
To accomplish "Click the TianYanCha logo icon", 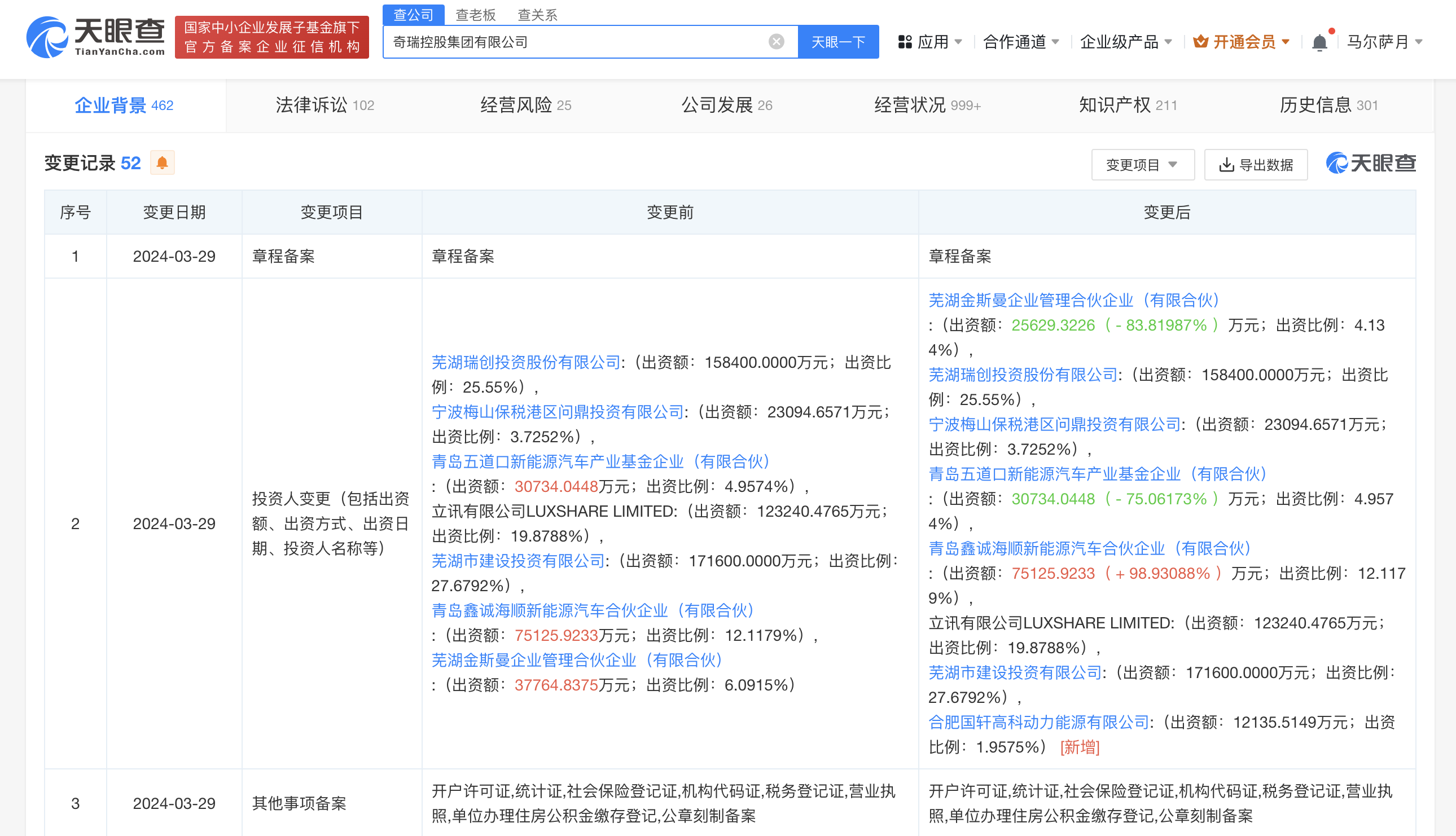I will click(47, 37).
